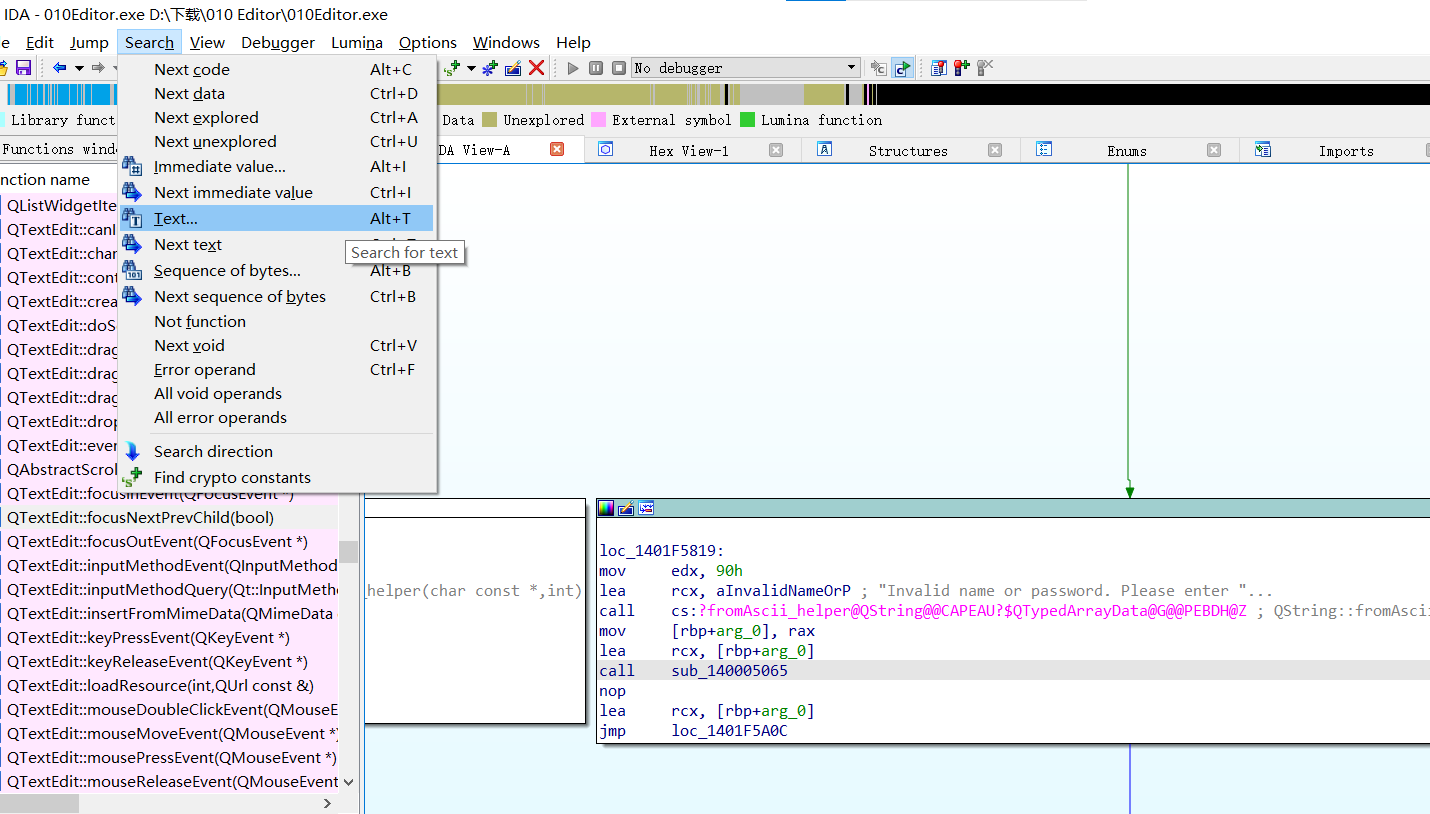Choose Next explored menu entry
The width and height of the screenshot is (1430, 814).
click(277, 117)
